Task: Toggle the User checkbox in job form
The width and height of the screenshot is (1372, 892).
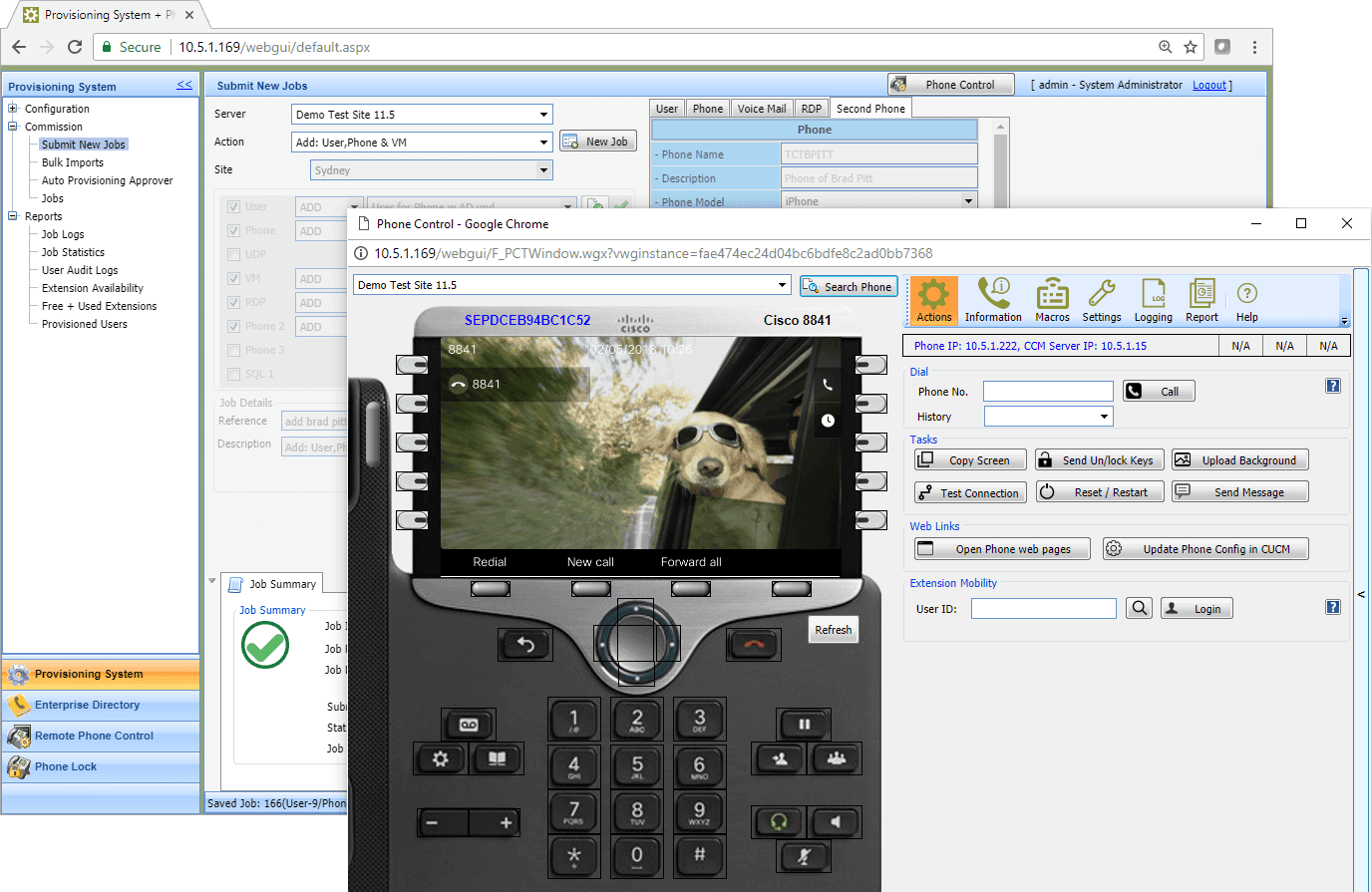Action: click(x=233, y=207)
